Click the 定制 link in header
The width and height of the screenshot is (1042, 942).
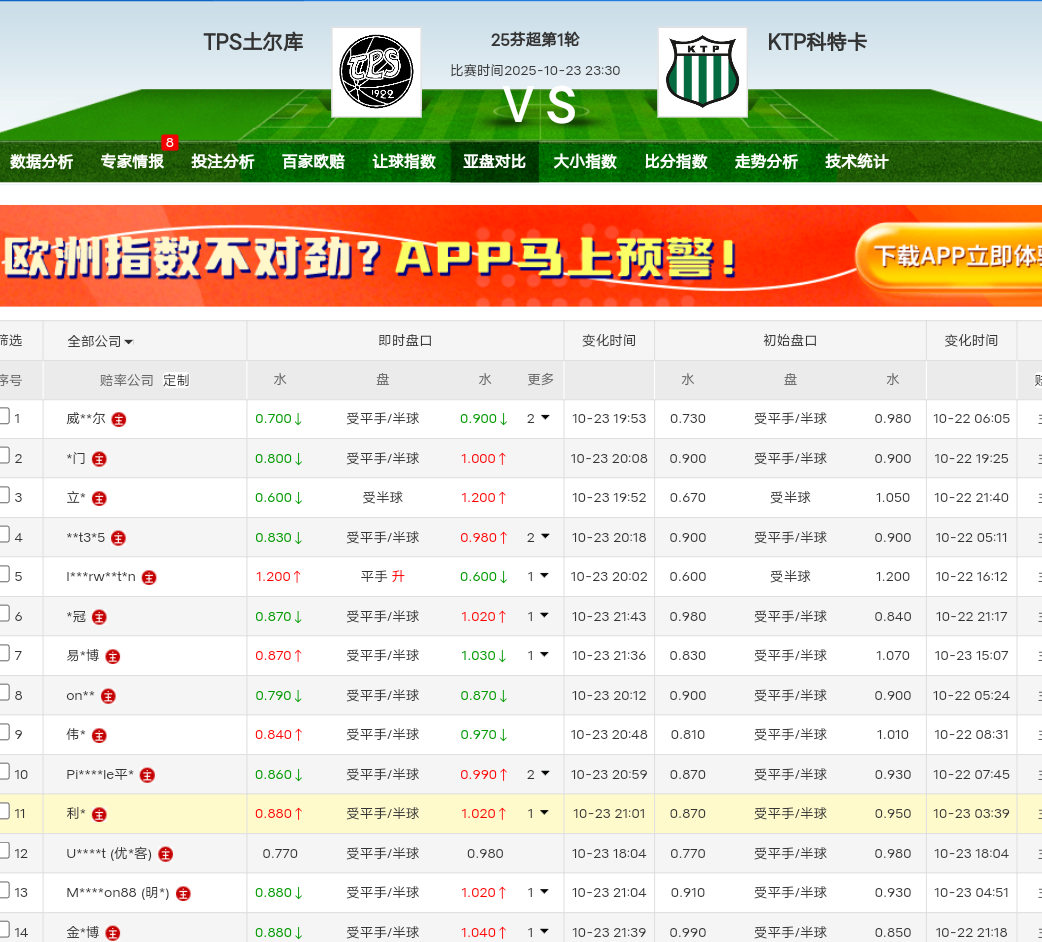click(176, 380)
